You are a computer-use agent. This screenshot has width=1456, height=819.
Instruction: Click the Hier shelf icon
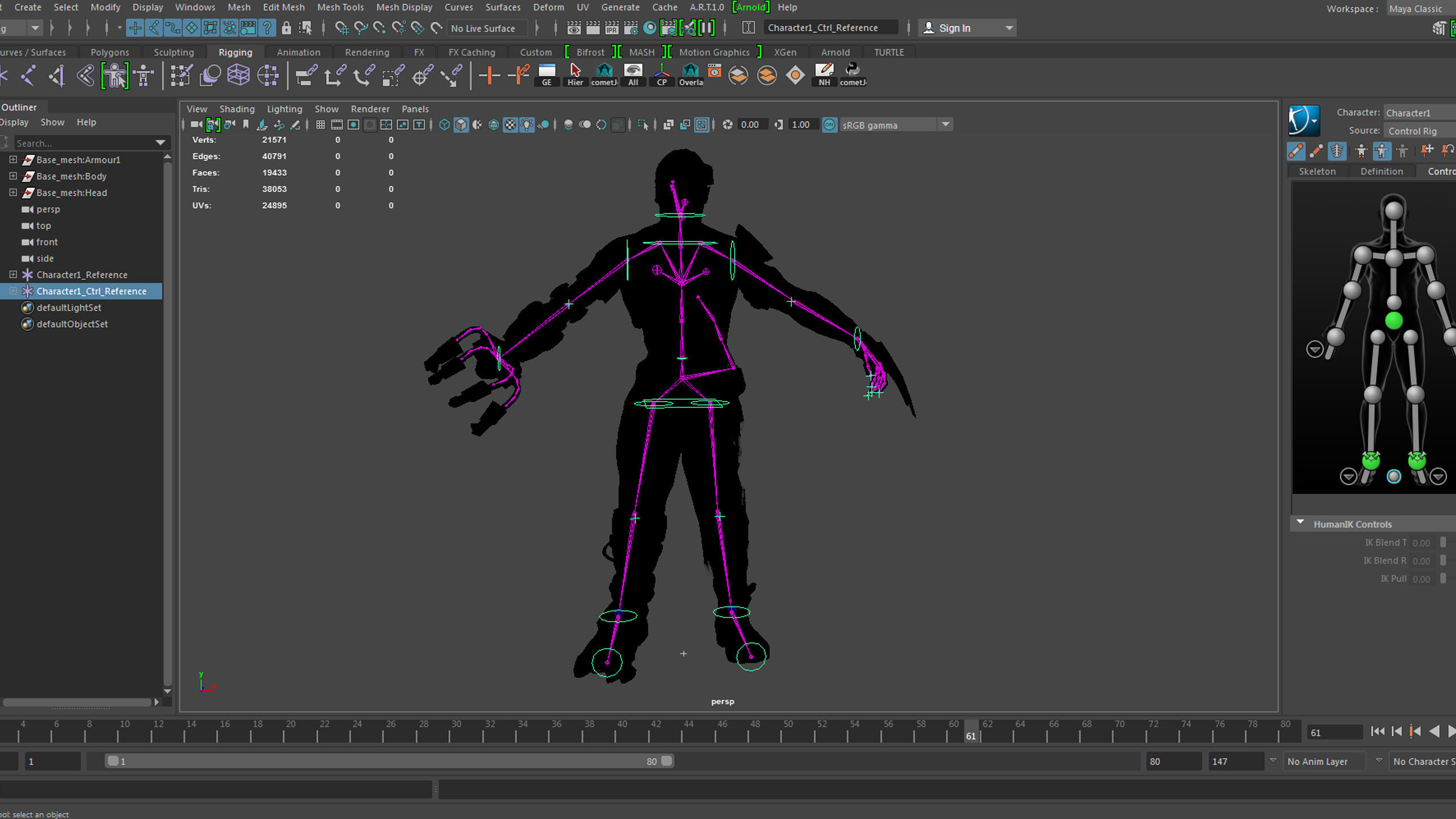pos(575,75)
